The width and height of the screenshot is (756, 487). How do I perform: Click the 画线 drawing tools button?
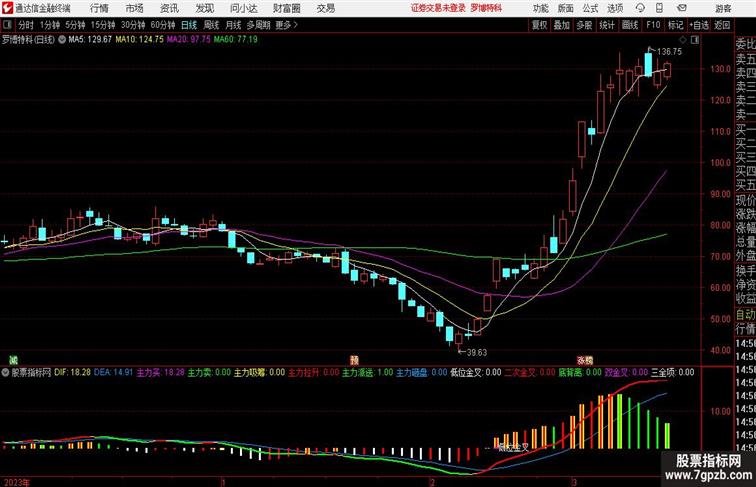pos(630,25)
